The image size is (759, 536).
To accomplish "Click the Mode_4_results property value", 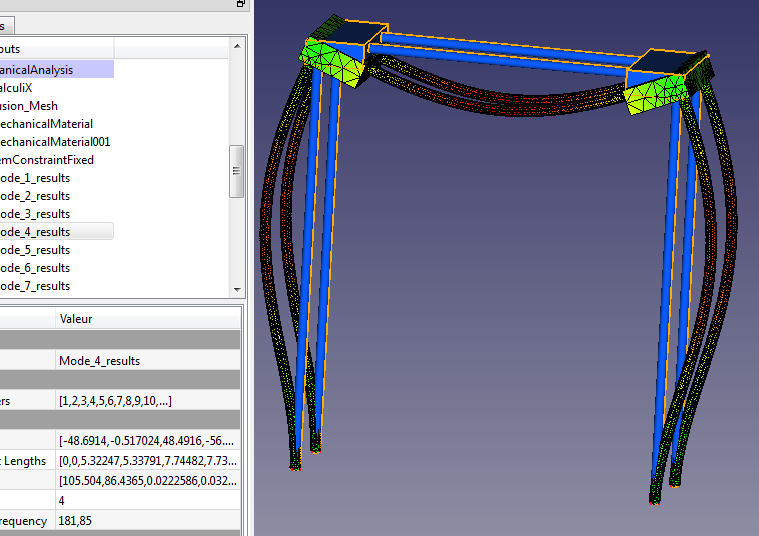I will click(148, 361).
